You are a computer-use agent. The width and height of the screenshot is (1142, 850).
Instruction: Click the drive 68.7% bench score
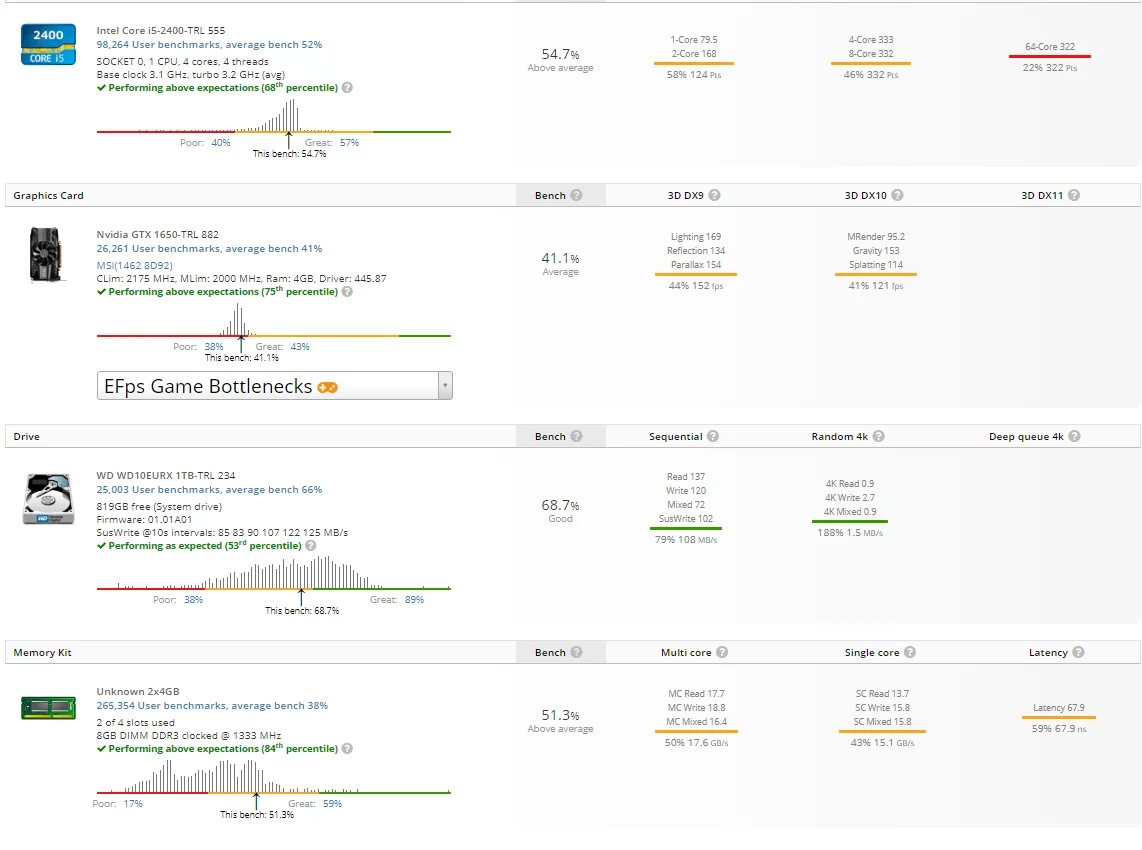pyautogui.click(x=560, y=505)
